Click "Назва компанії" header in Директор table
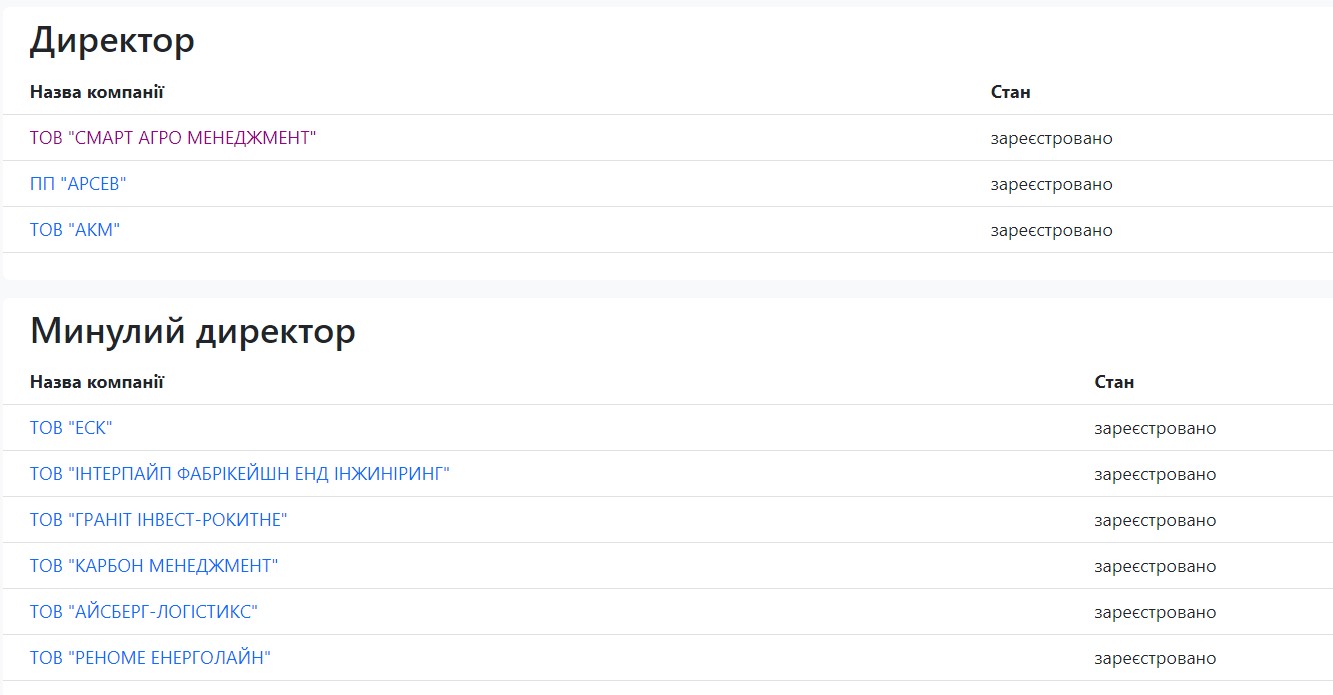Viewport: 1333px width, 695px height. click(x=97, y=92)
